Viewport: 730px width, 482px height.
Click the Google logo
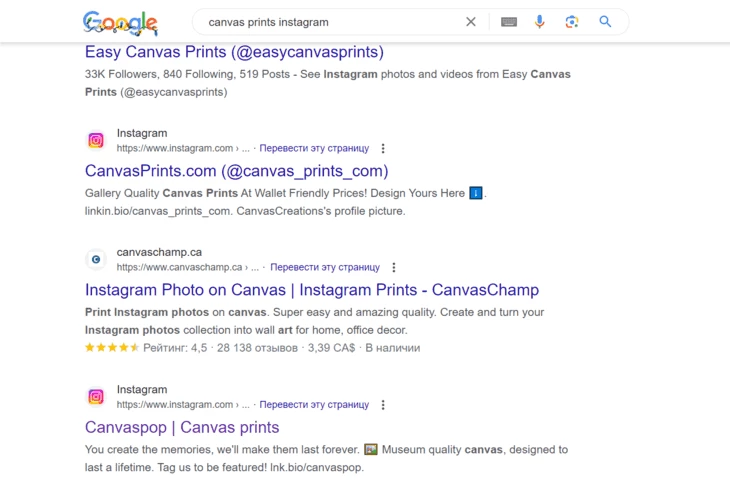click(121, 23)
